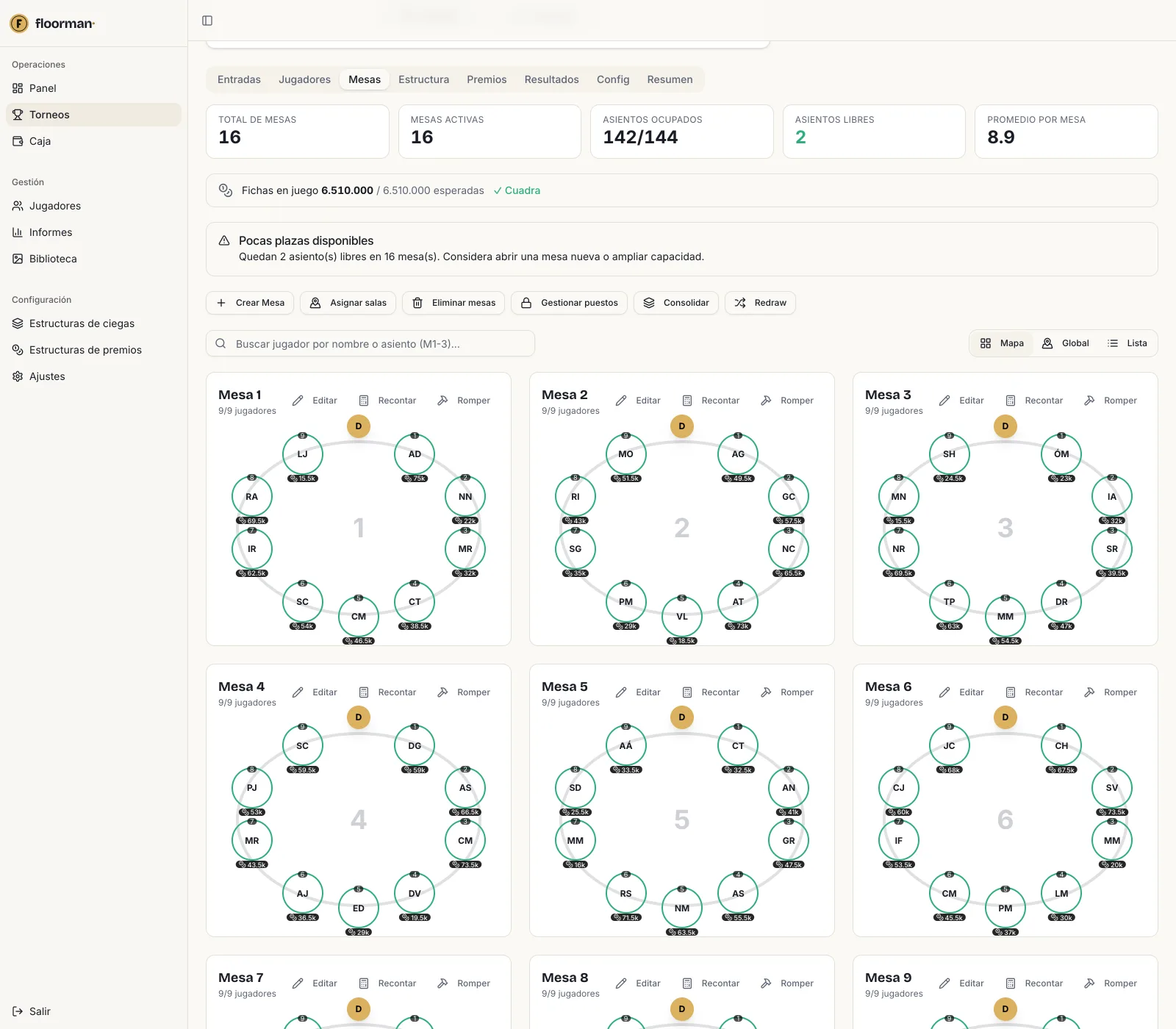
Task: Romper Mesa 9
Action: [1110, 983]
